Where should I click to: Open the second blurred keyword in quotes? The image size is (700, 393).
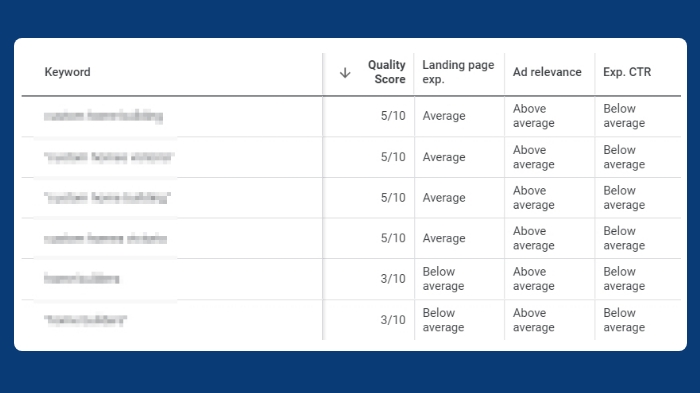[109, 157]
